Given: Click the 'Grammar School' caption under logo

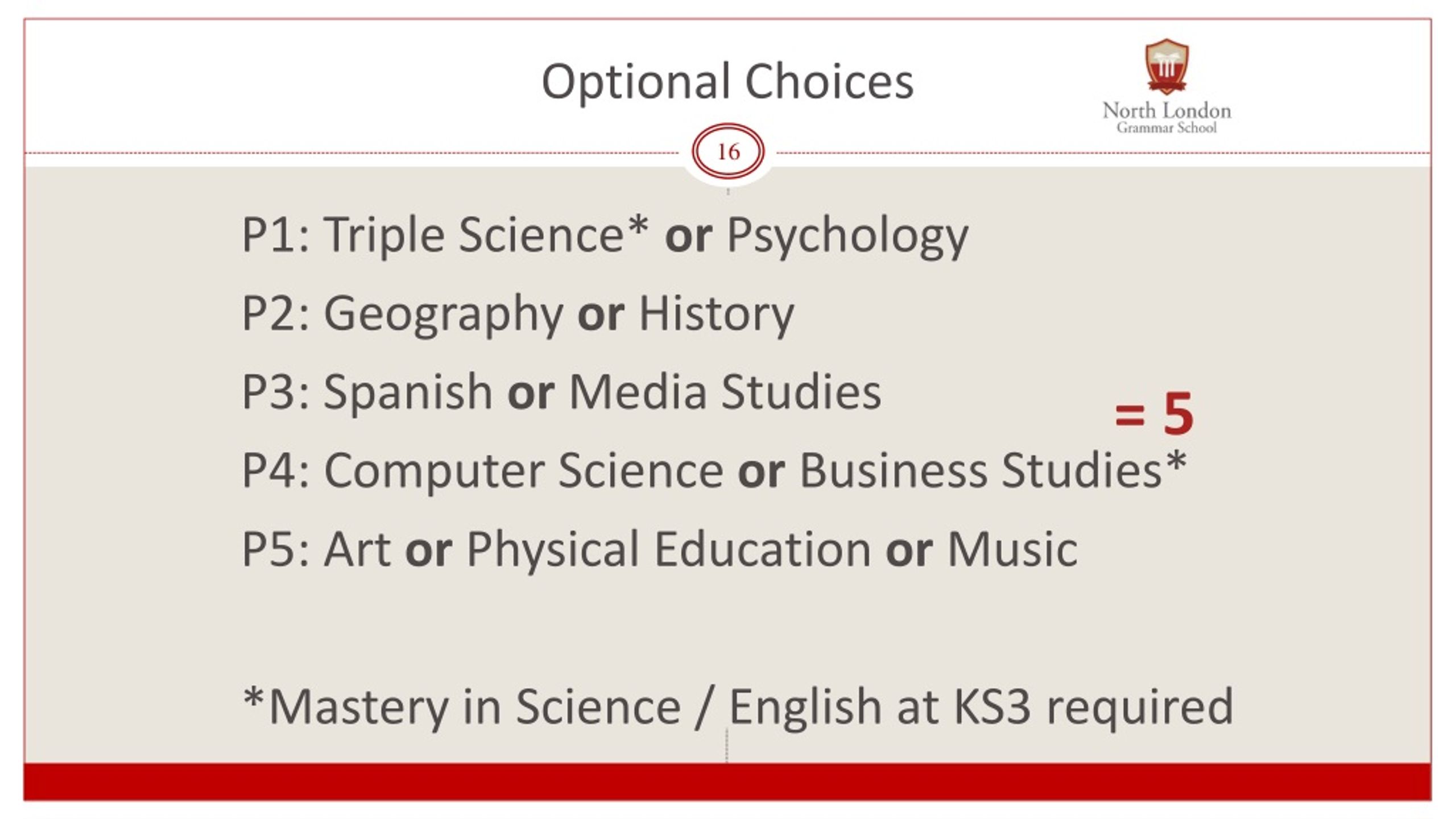Looking at the screenshot, I should coord(1167,127).
